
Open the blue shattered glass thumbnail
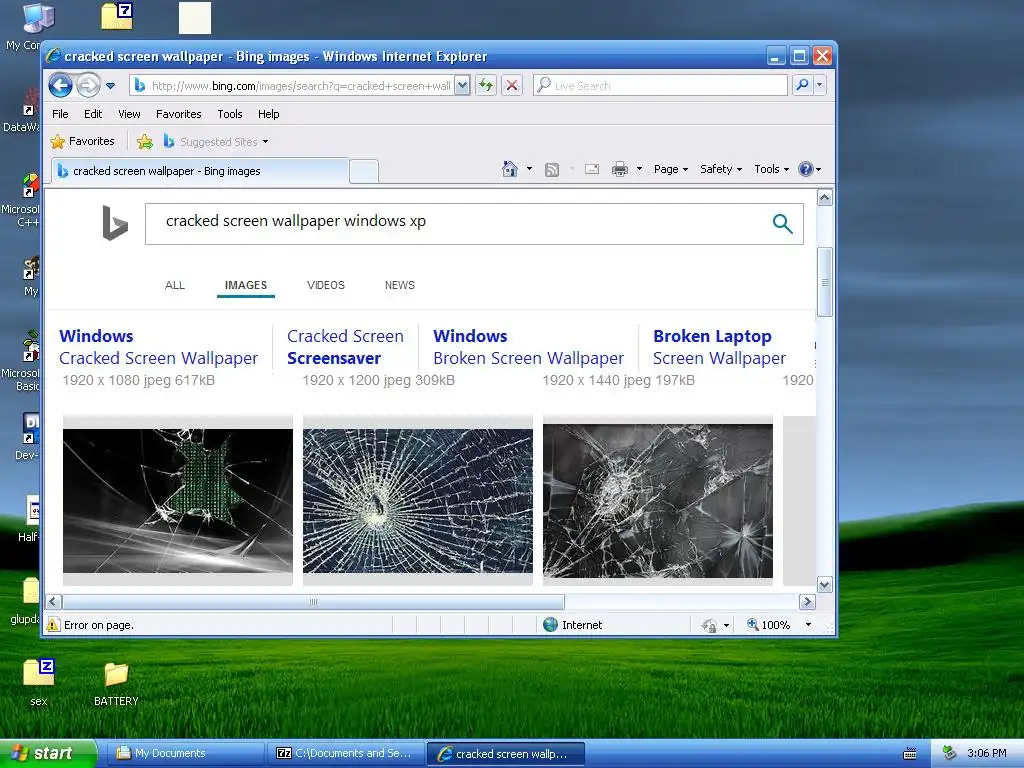418,501
